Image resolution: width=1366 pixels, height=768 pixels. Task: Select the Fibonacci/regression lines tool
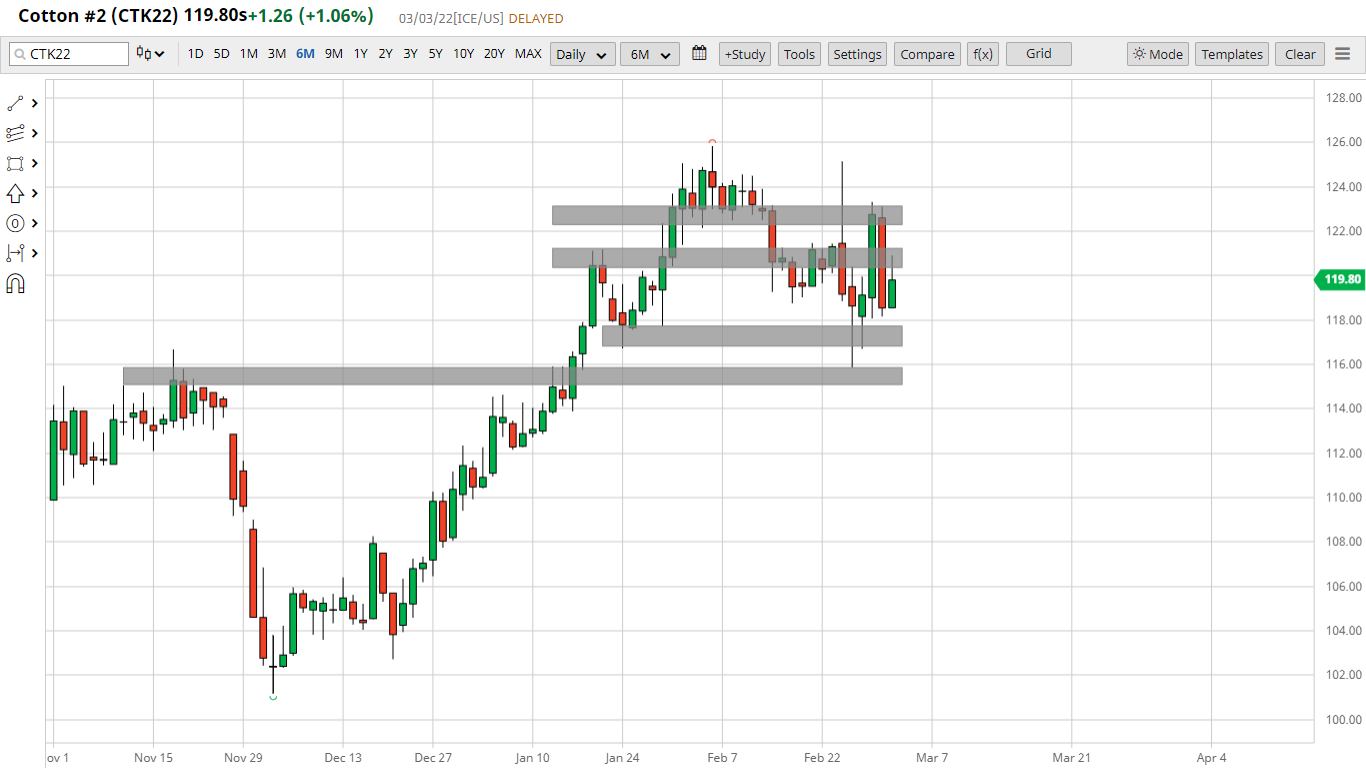(15, 133)
